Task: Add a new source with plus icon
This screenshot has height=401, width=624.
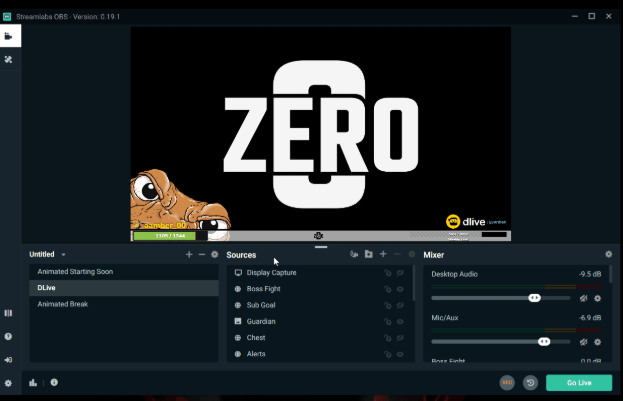Action: coord(383,254)
